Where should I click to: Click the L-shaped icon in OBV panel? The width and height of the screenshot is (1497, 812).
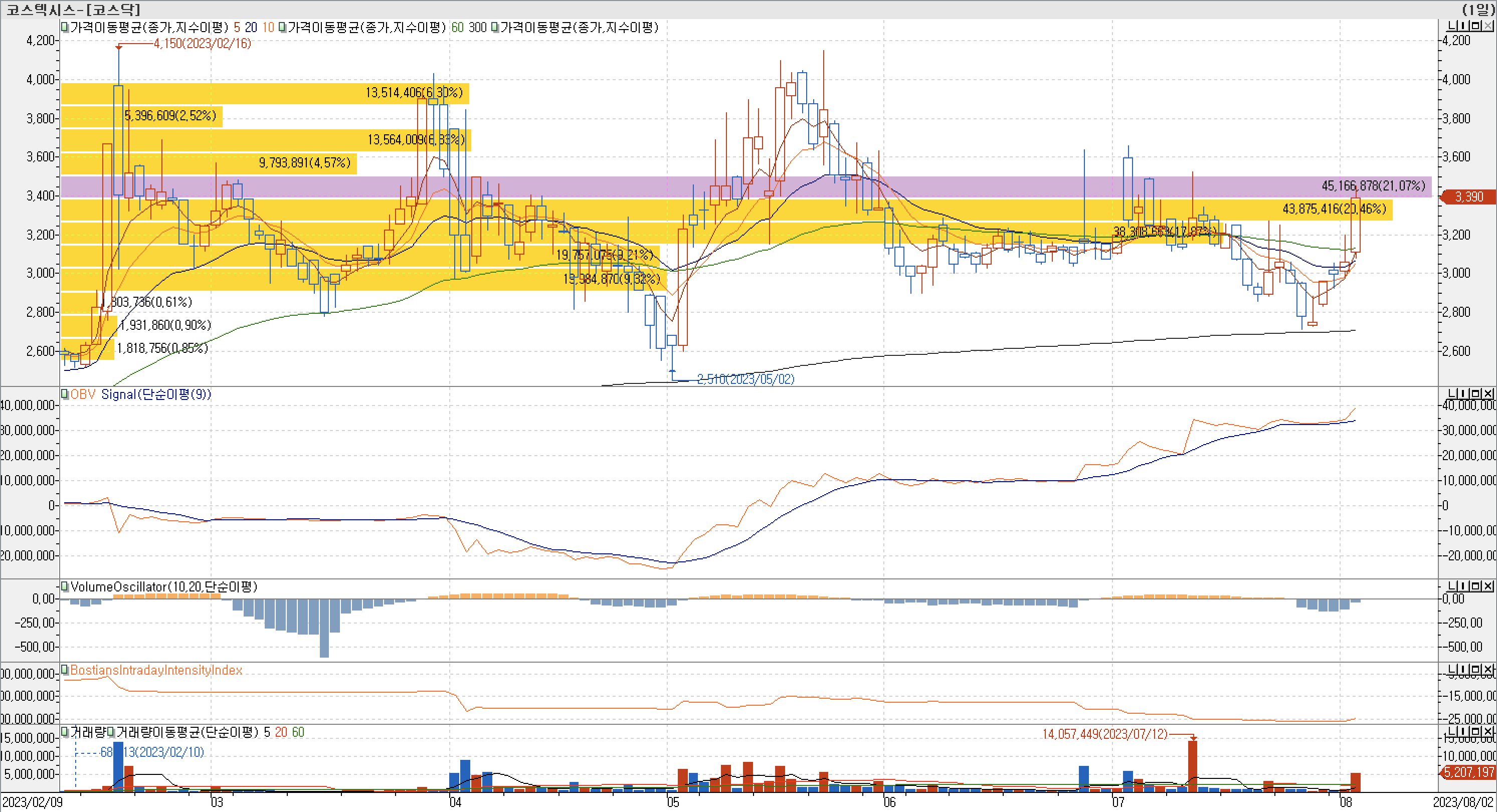(1452, 394)
